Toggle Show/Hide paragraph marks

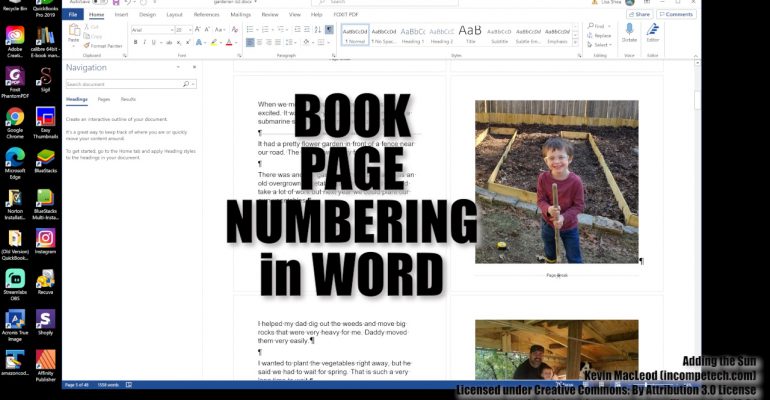tap(329, 30)
